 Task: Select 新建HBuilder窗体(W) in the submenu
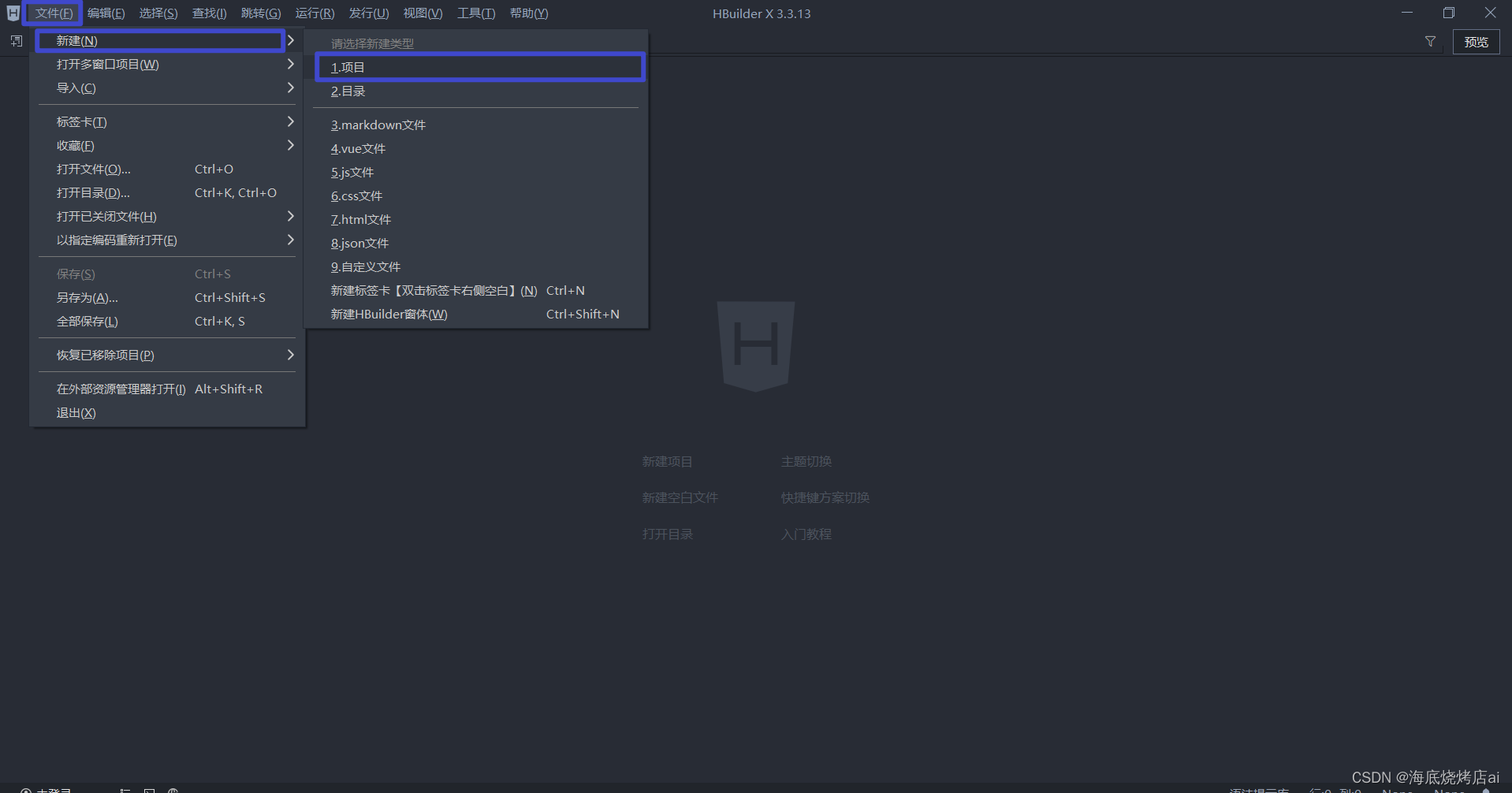coord(476,314)
